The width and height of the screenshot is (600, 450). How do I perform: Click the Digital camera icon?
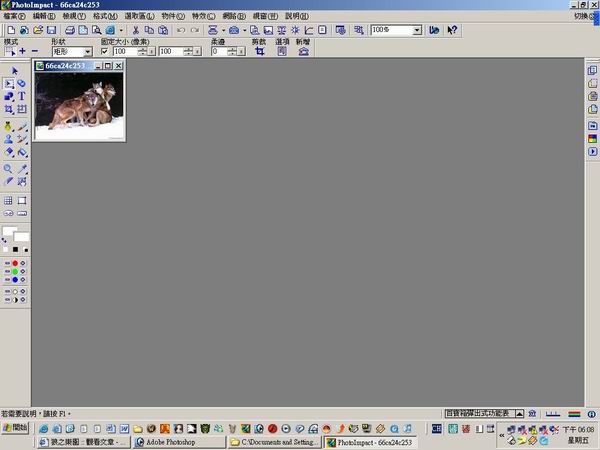coord(234,30)
